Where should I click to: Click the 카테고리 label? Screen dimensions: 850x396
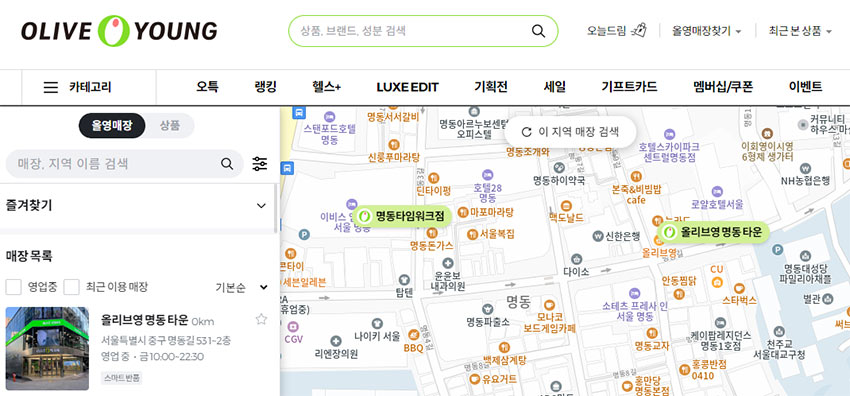90,87
